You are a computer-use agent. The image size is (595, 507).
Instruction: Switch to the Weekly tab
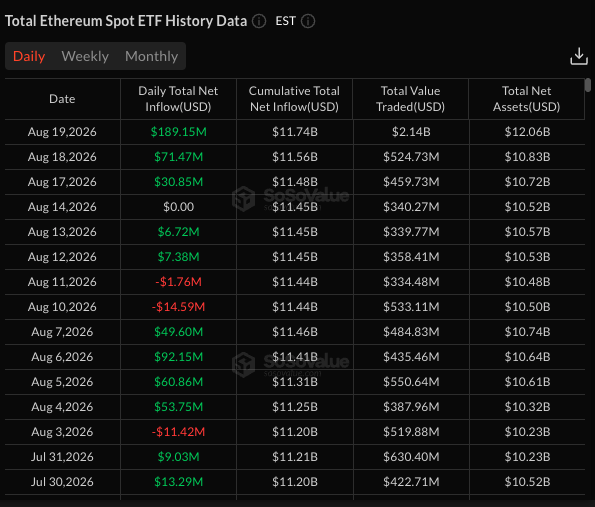85,56
